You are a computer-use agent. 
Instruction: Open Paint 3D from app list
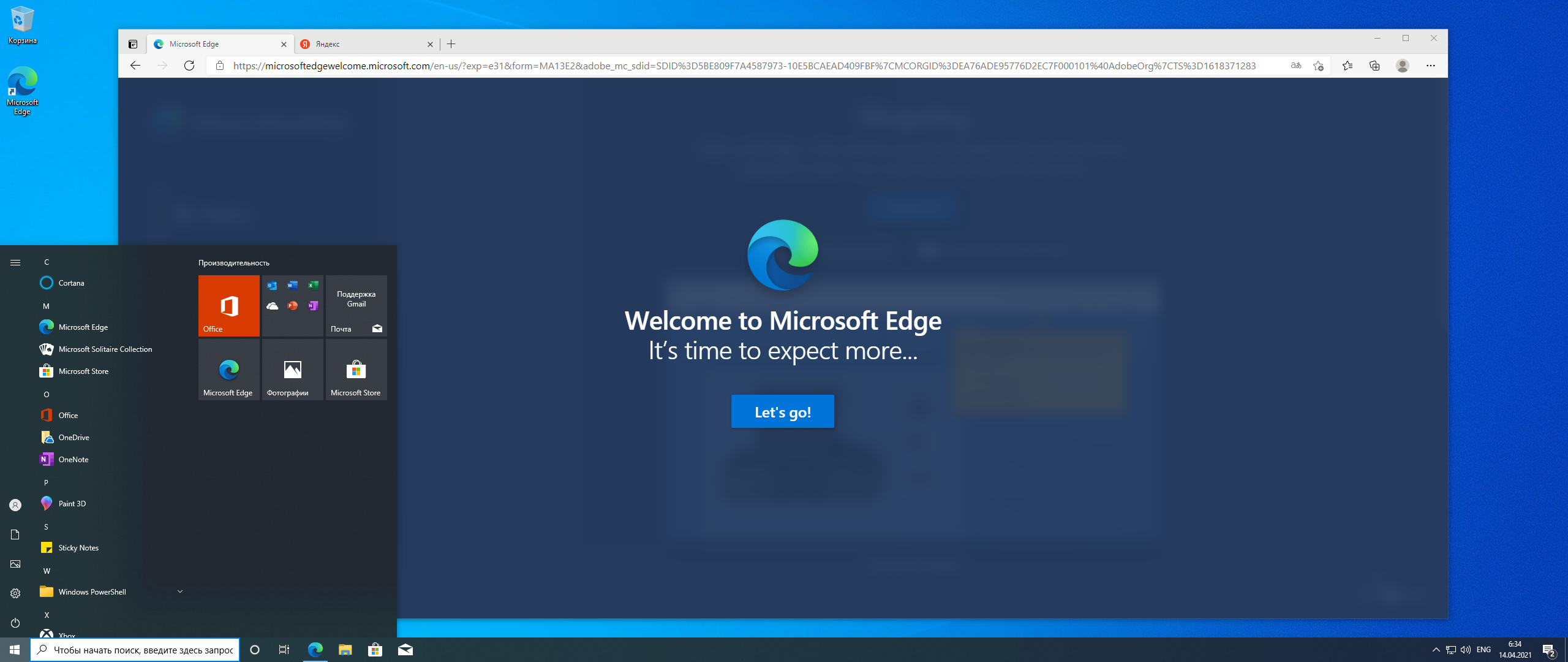pyautogui.click(x=110, y=504)
